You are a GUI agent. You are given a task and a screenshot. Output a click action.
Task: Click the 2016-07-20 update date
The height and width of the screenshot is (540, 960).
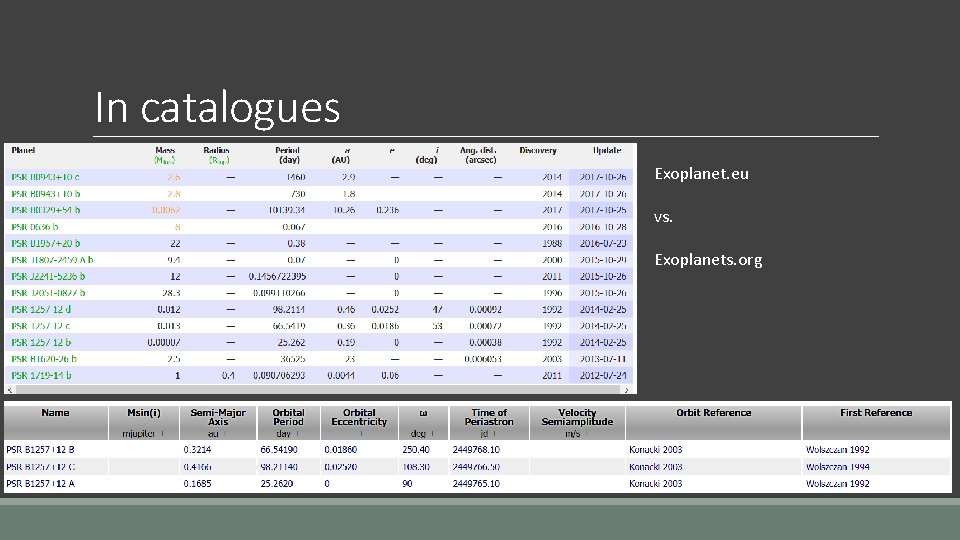[603, 243]
